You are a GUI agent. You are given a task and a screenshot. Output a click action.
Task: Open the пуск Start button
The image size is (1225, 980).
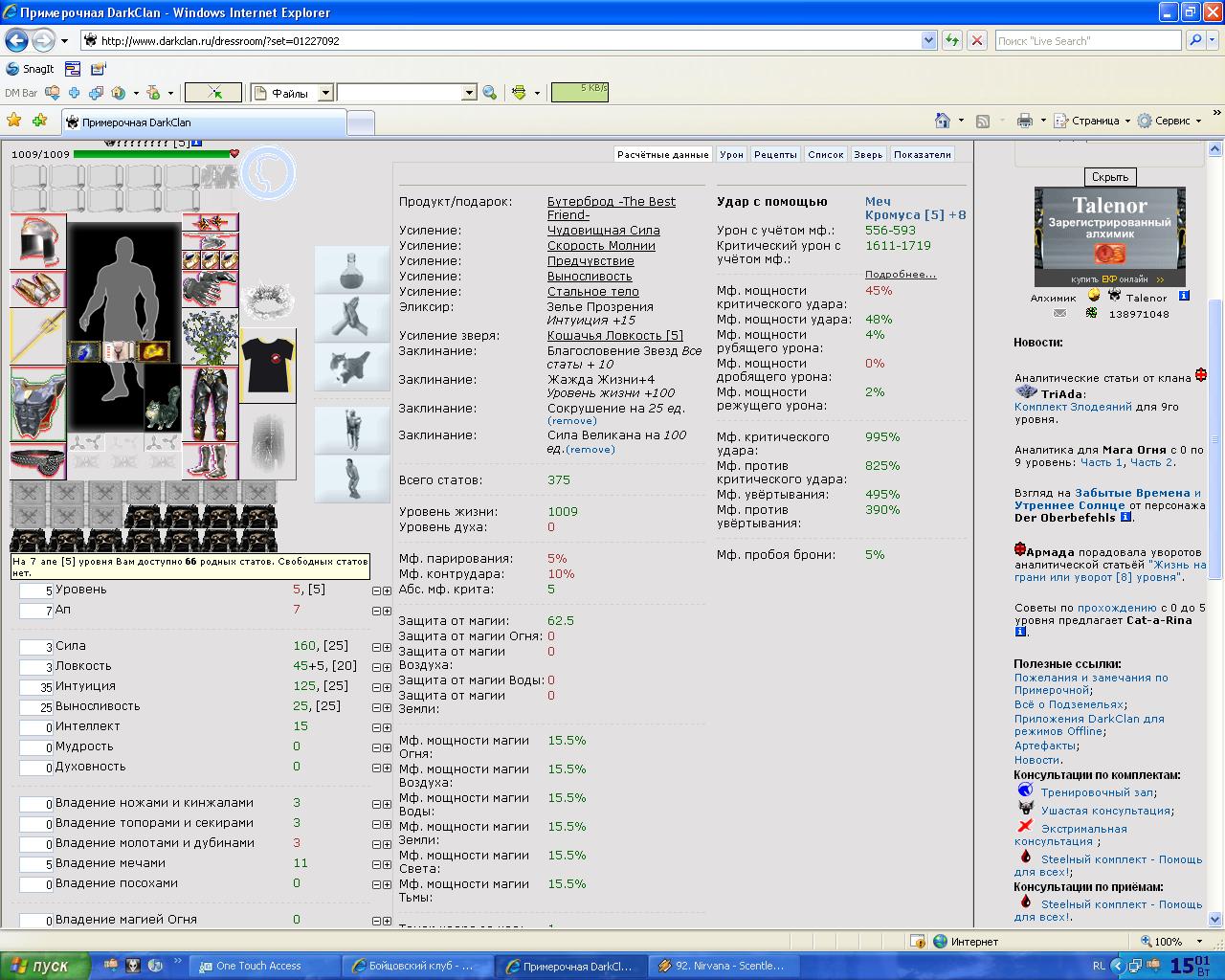pyautogui.click(x=46, y=966)
